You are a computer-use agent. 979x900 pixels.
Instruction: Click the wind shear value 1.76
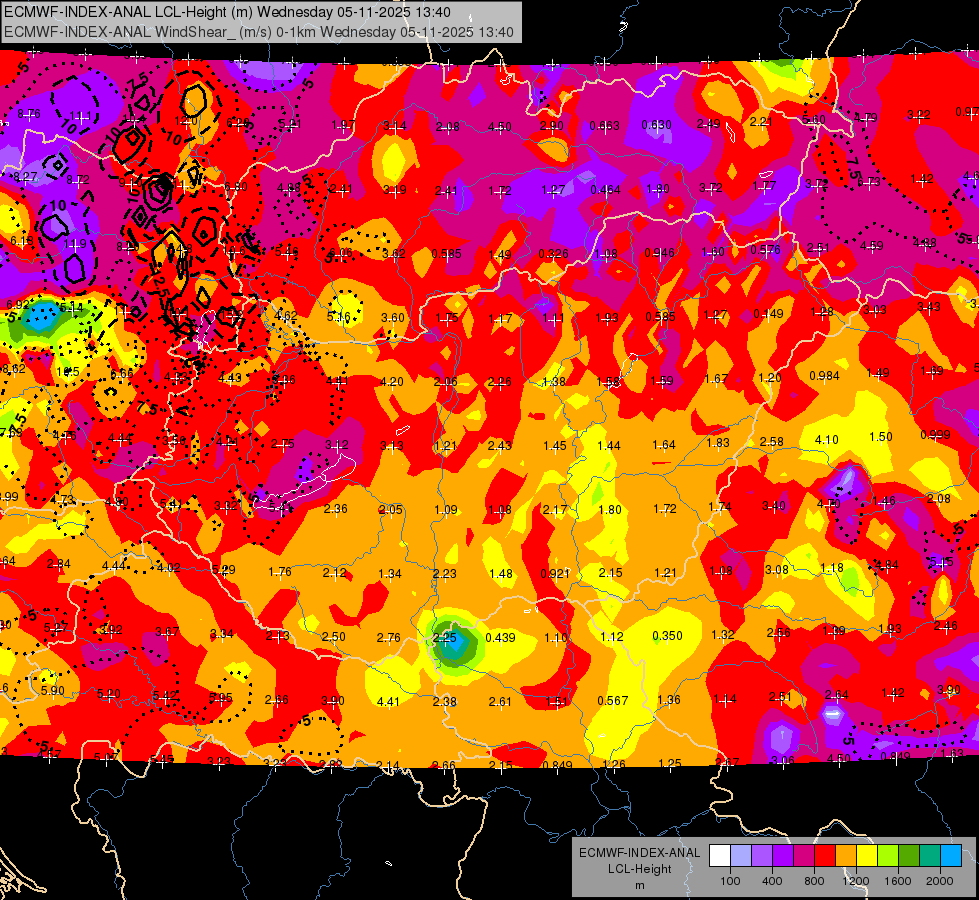coord(280,572)
